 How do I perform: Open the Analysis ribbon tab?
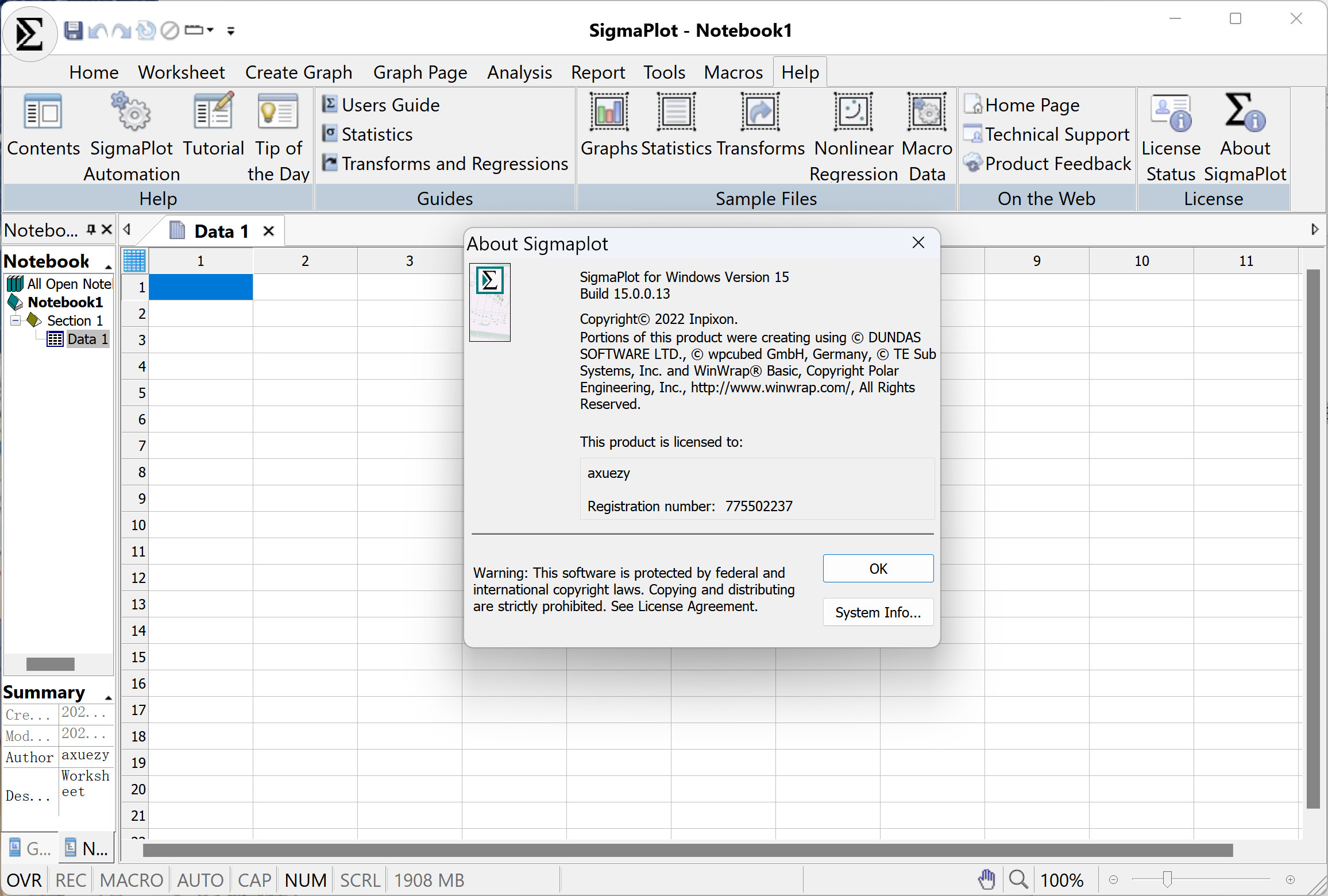point(519,72)
